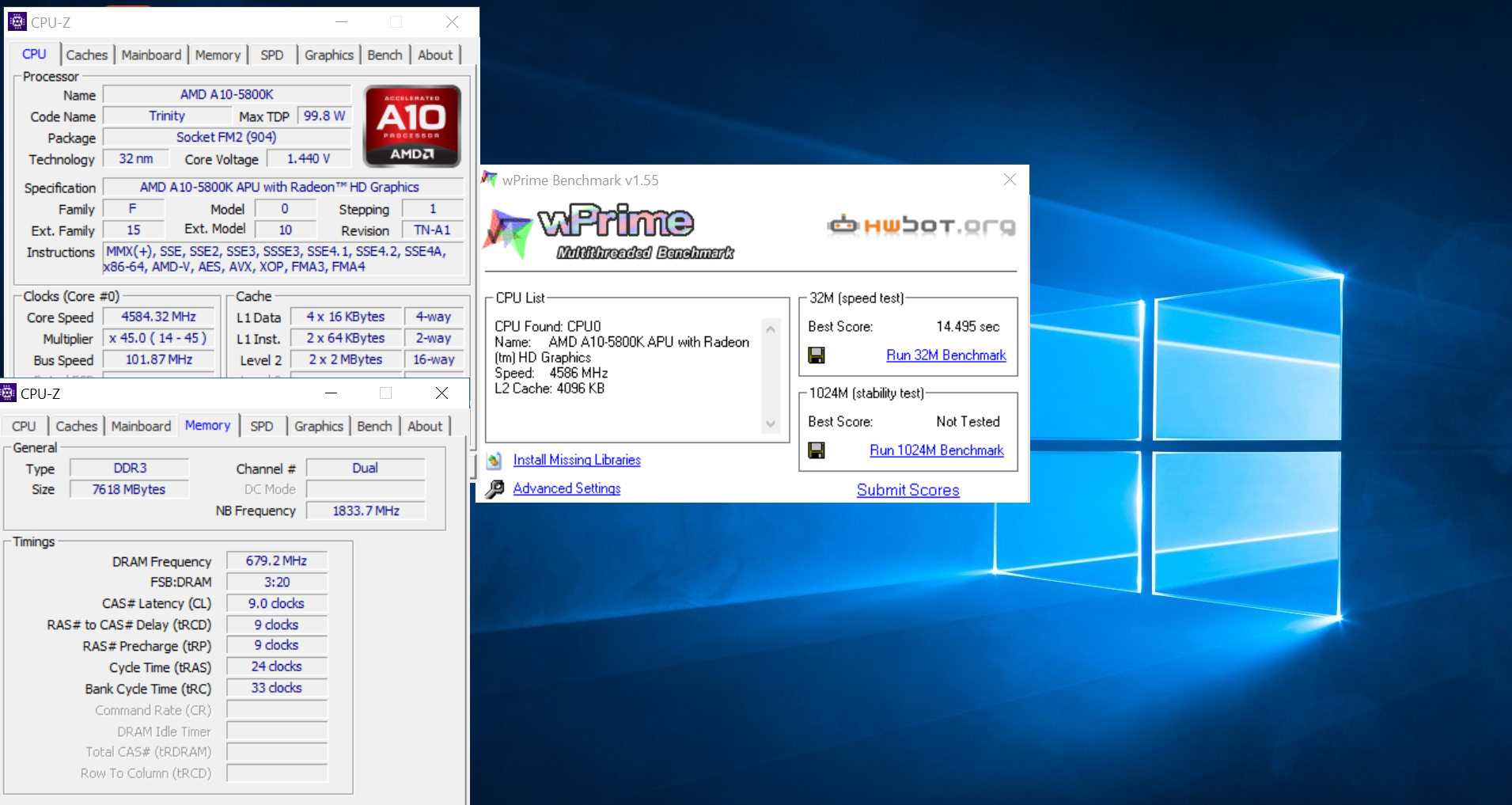Open Advanced Settings link
This screenshot has height=805, width=1512.
tap(567, 488)
